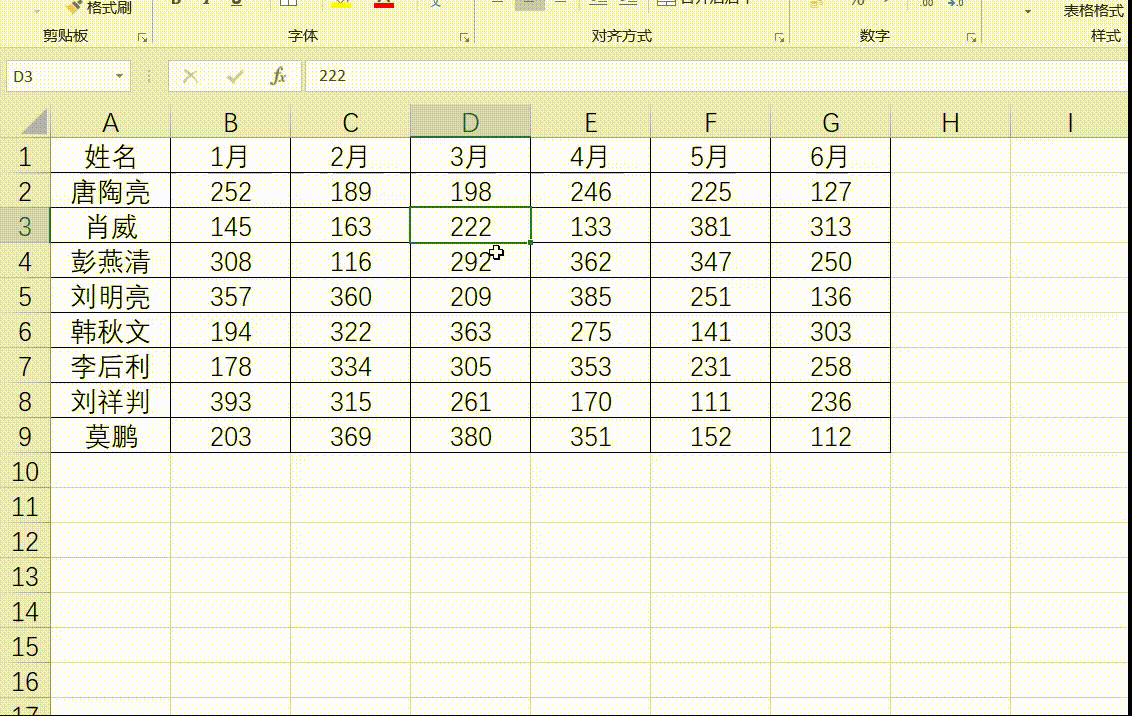
Task: Select row 3 header
Action: (x=25, y=226)
